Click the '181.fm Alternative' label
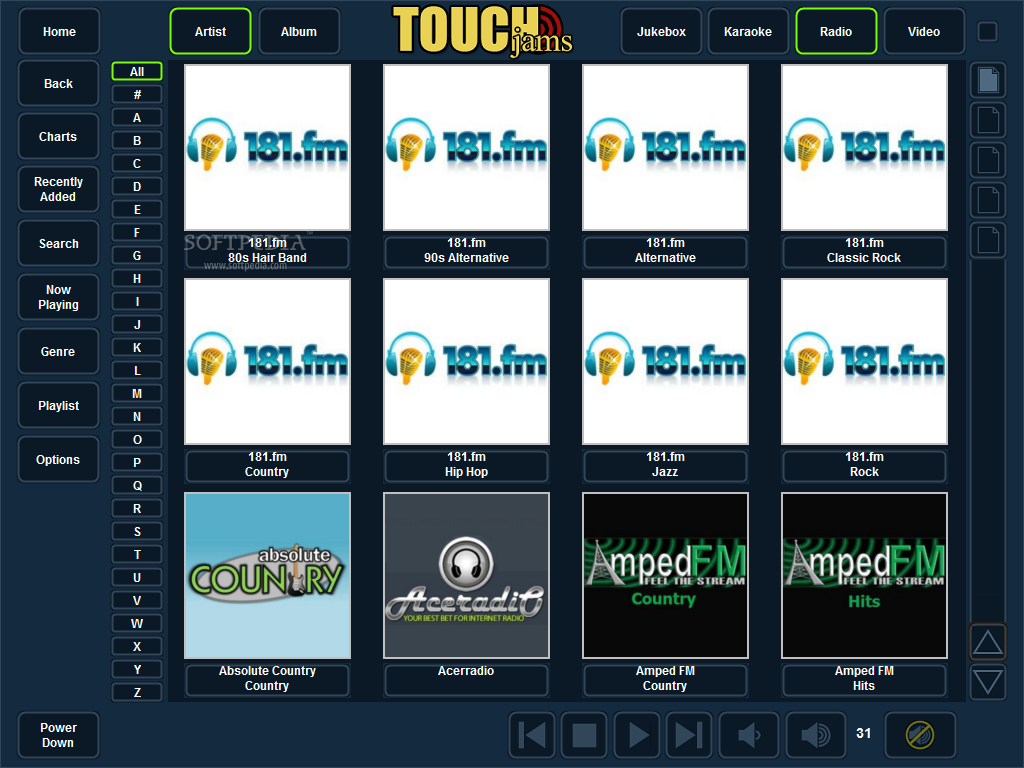 665,251
